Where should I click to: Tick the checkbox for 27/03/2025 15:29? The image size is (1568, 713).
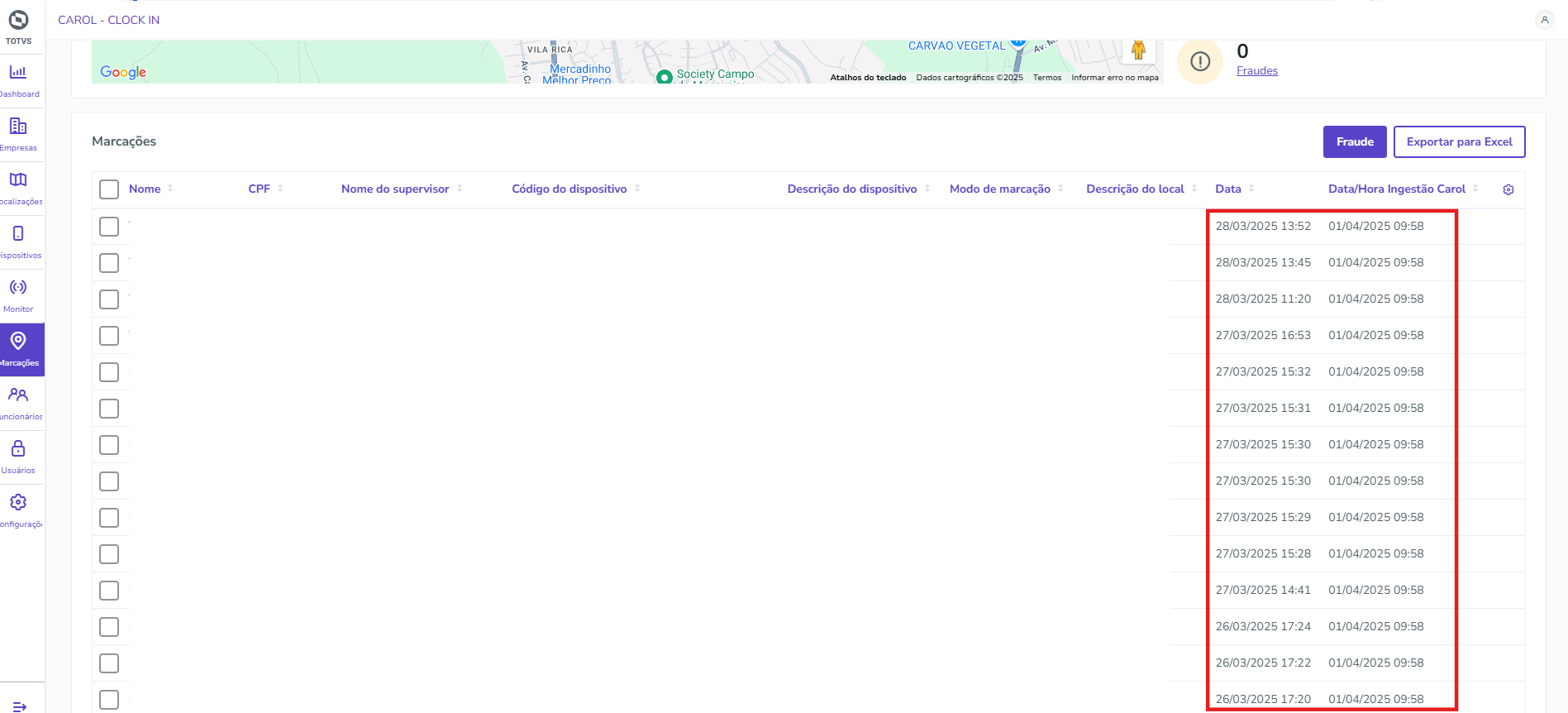109,518
